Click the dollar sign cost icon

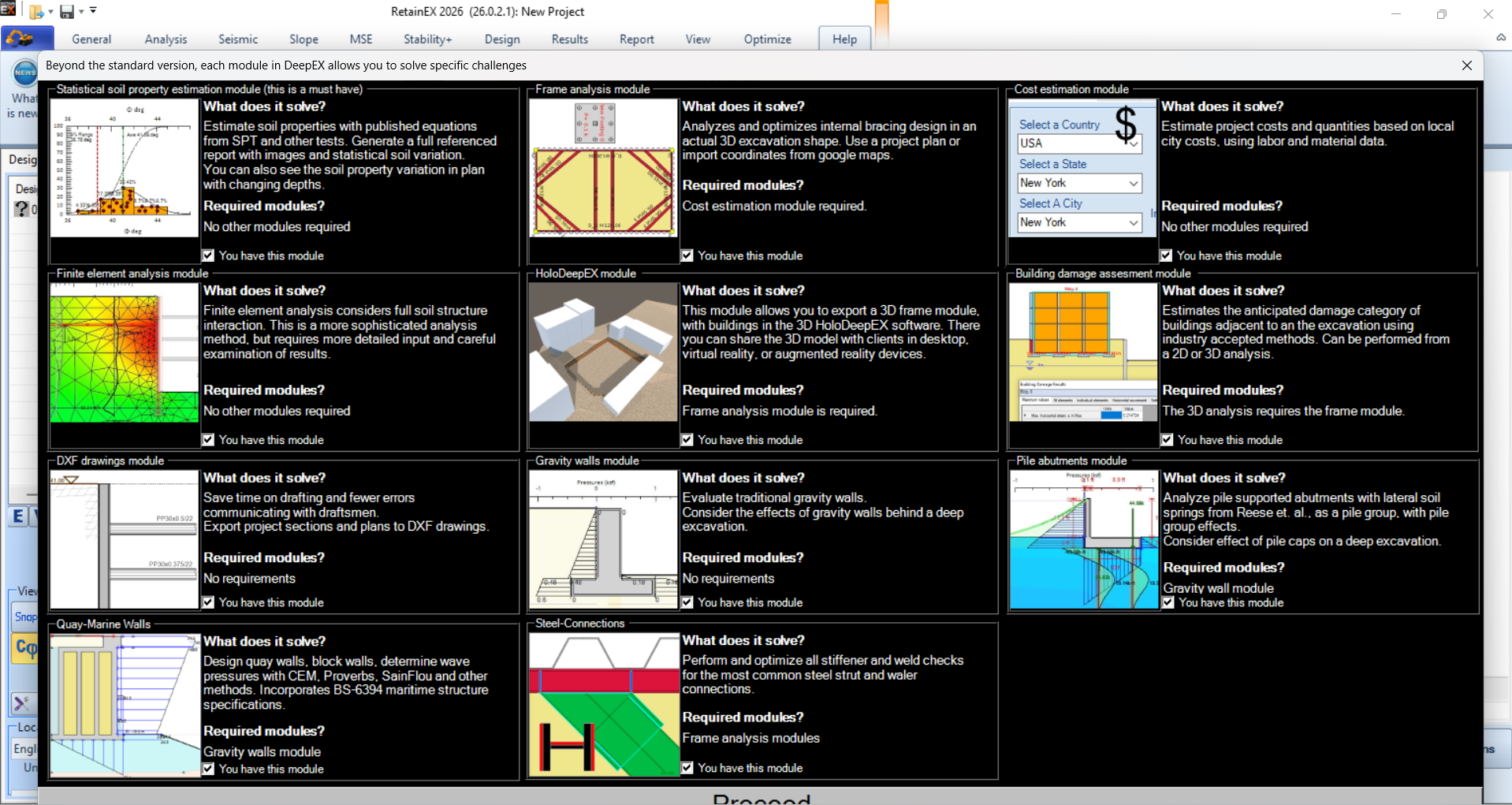point(1126,125)
